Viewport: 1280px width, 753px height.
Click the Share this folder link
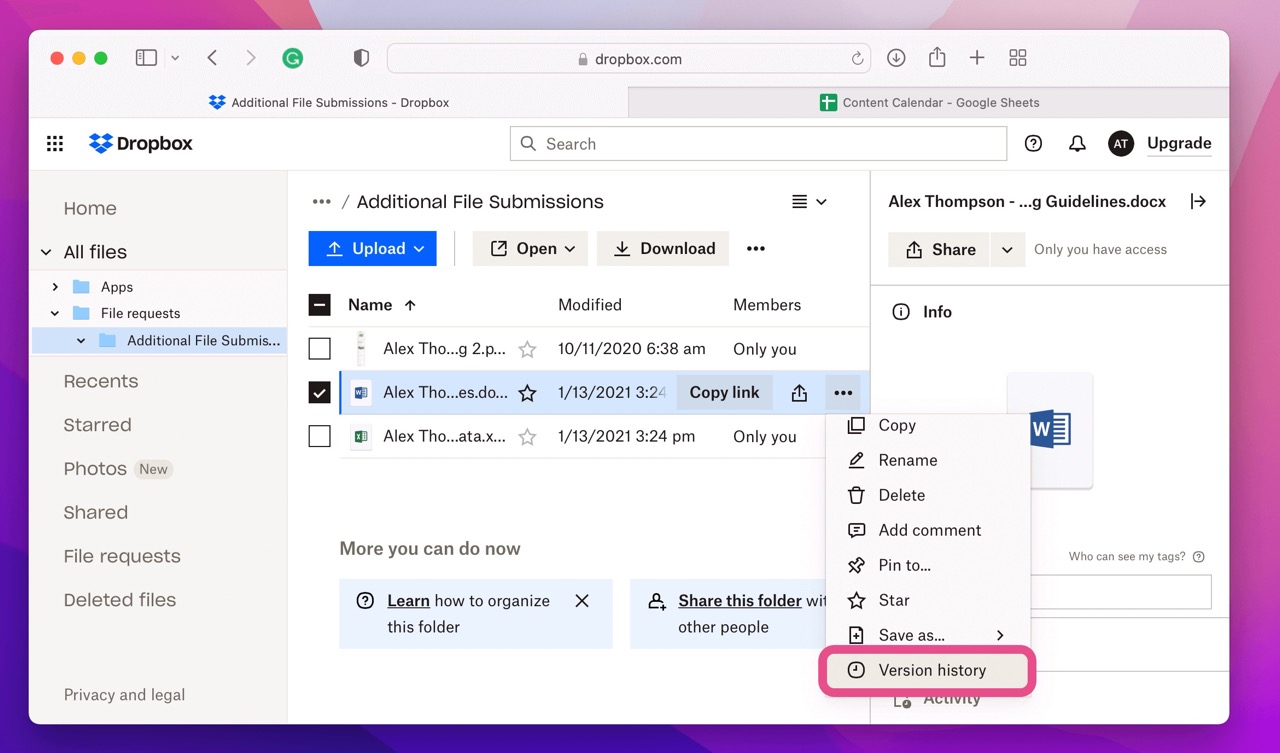pos(740,601)
